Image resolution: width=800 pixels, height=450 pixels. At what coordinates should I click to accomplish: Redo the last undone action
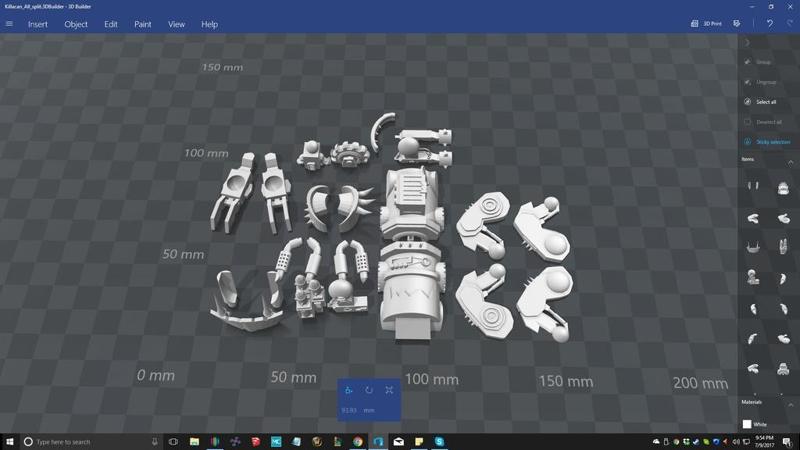[x=790, y=23]
